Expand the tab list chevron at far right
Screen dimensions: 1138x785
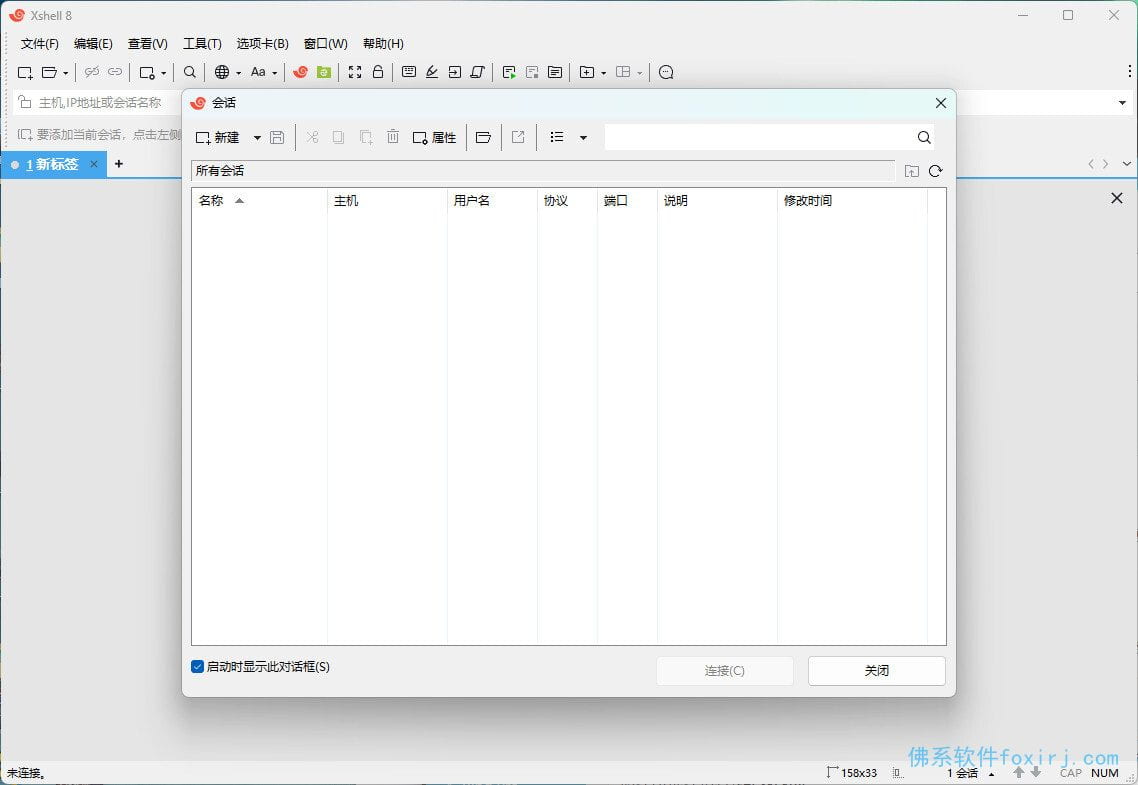coord(1126,164)
